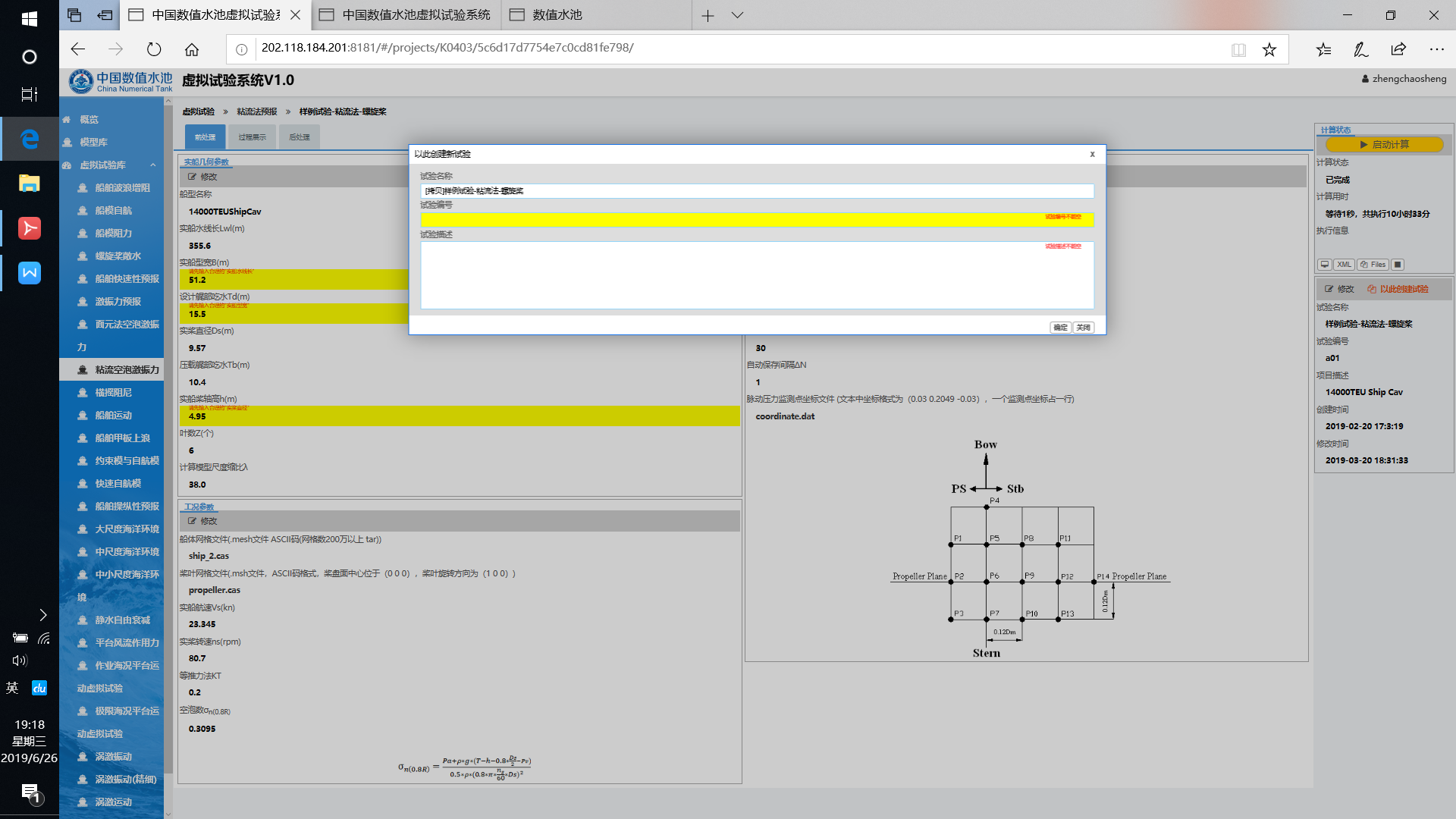Viewport: 1456px width, 819px height.
Task: Add page to favorites star icon
Action: click(1269, 49)
